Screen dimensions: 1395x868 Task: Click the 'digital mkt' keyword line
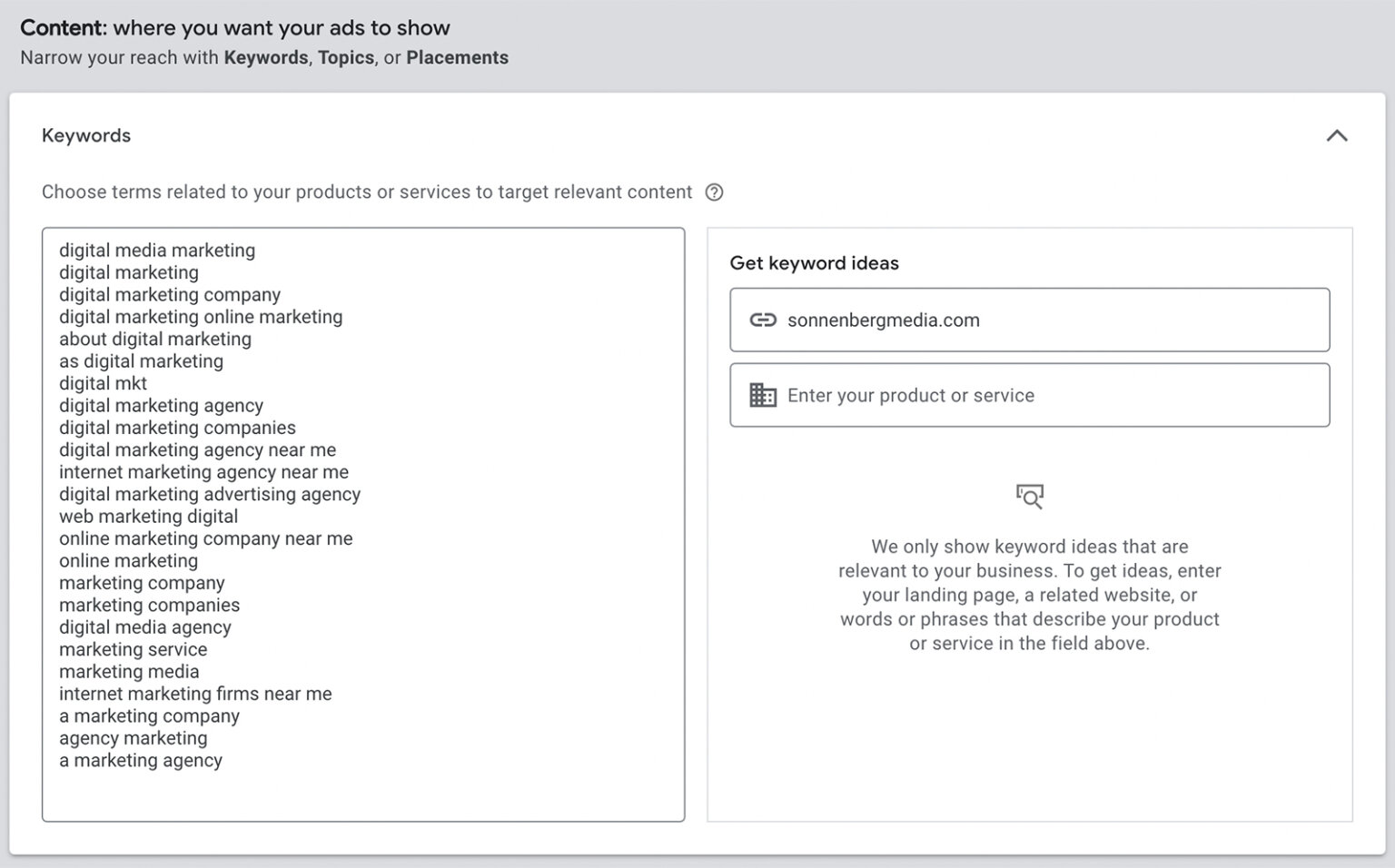[103, 383]
